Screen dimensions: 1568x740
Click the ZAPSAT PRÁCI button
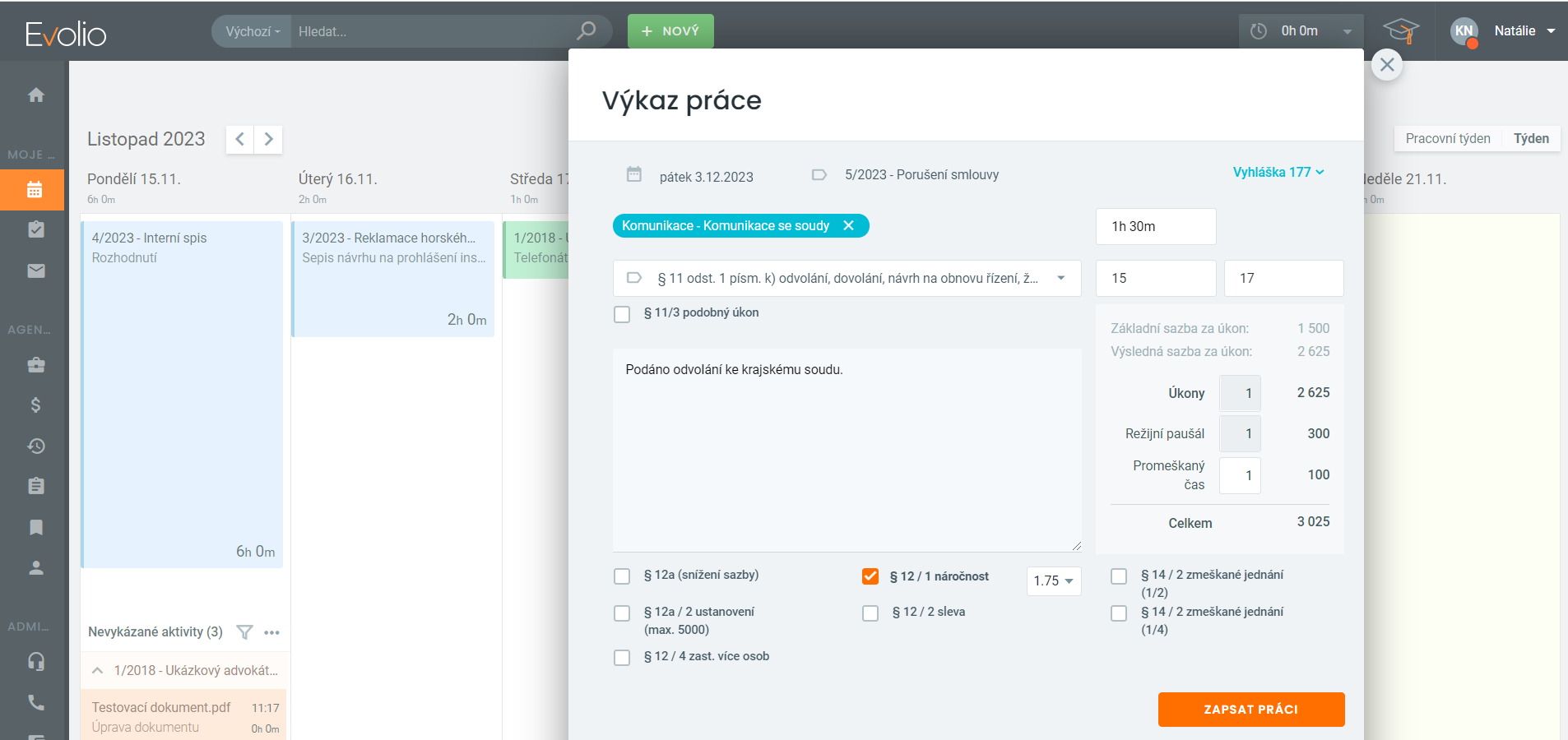point(1250,710)
